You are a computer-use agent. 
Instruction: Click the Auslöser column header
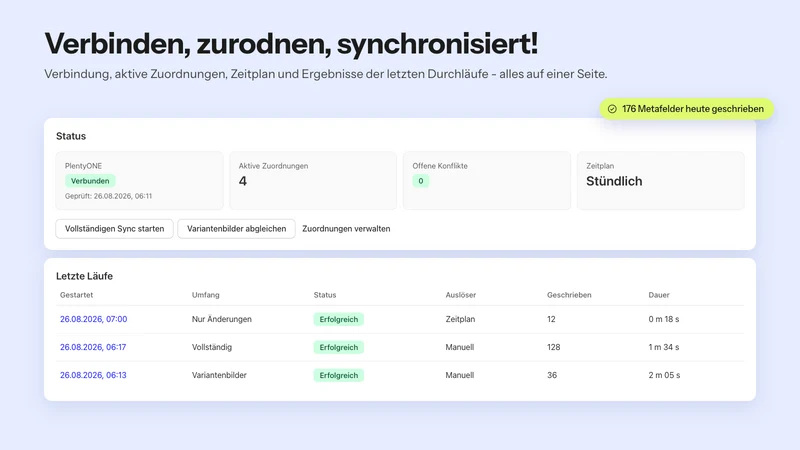[x=461, y=295]
